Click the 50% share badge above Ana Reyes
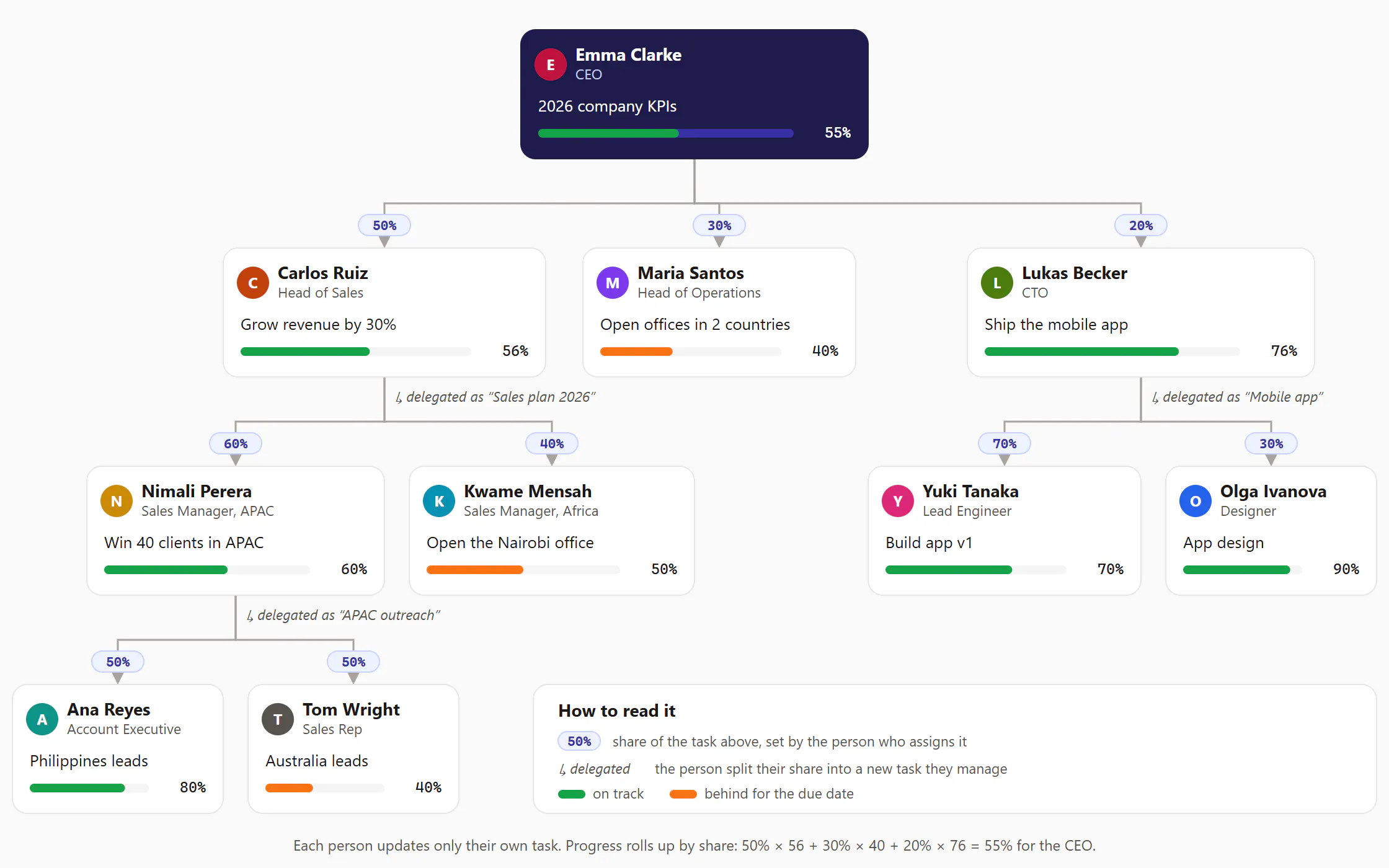1389x868 pixels. [118, 662]
